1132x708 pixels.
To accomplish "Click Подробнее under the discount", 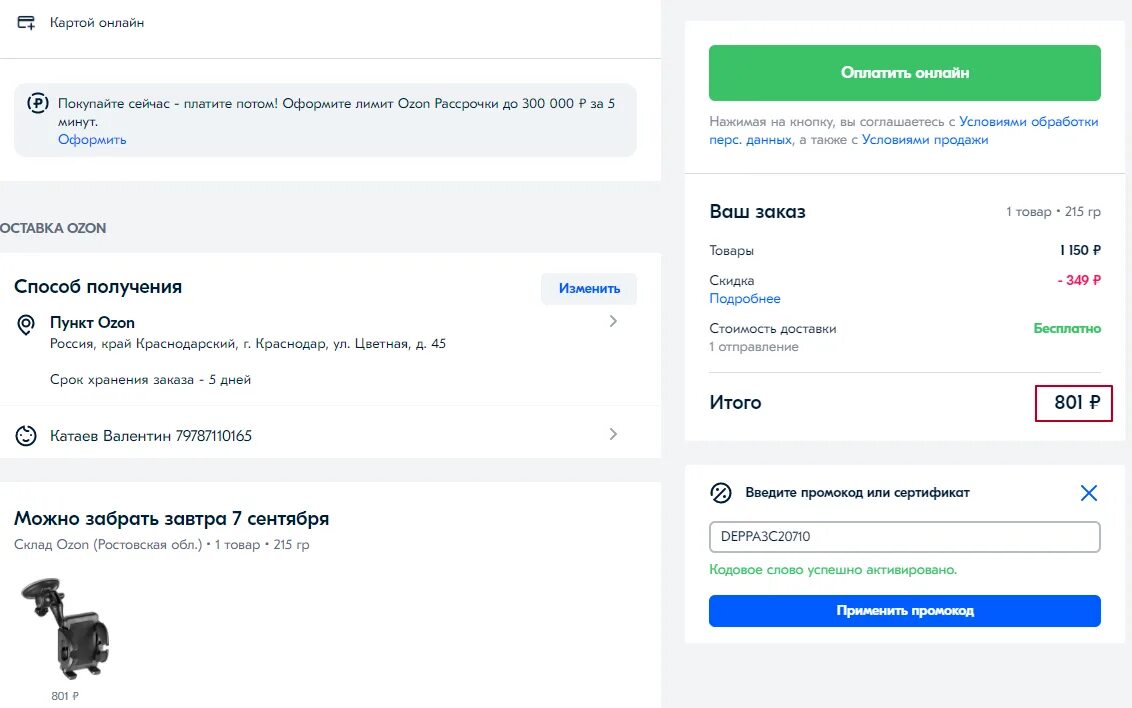I will (x=744, y=299).
